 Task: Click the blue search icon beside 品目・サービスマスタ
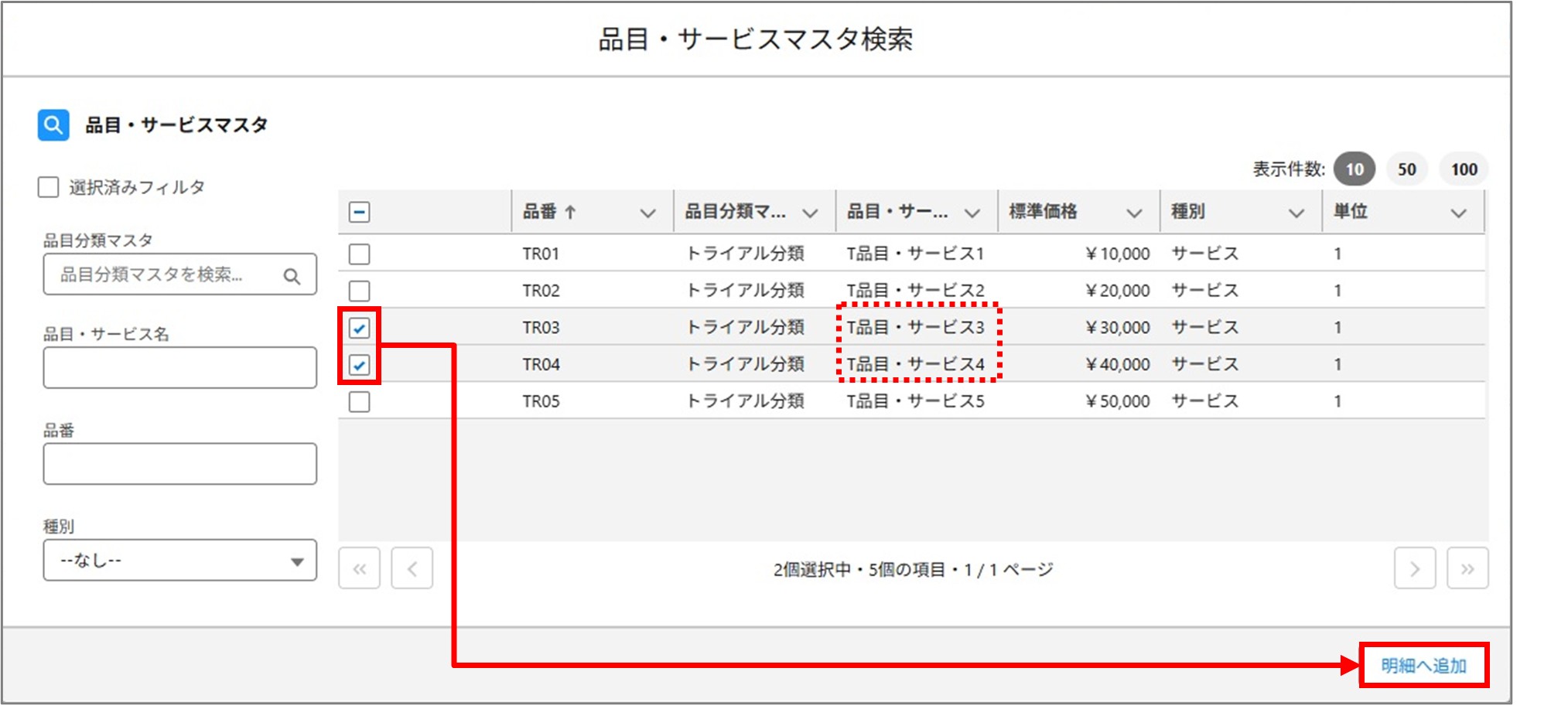51,124
